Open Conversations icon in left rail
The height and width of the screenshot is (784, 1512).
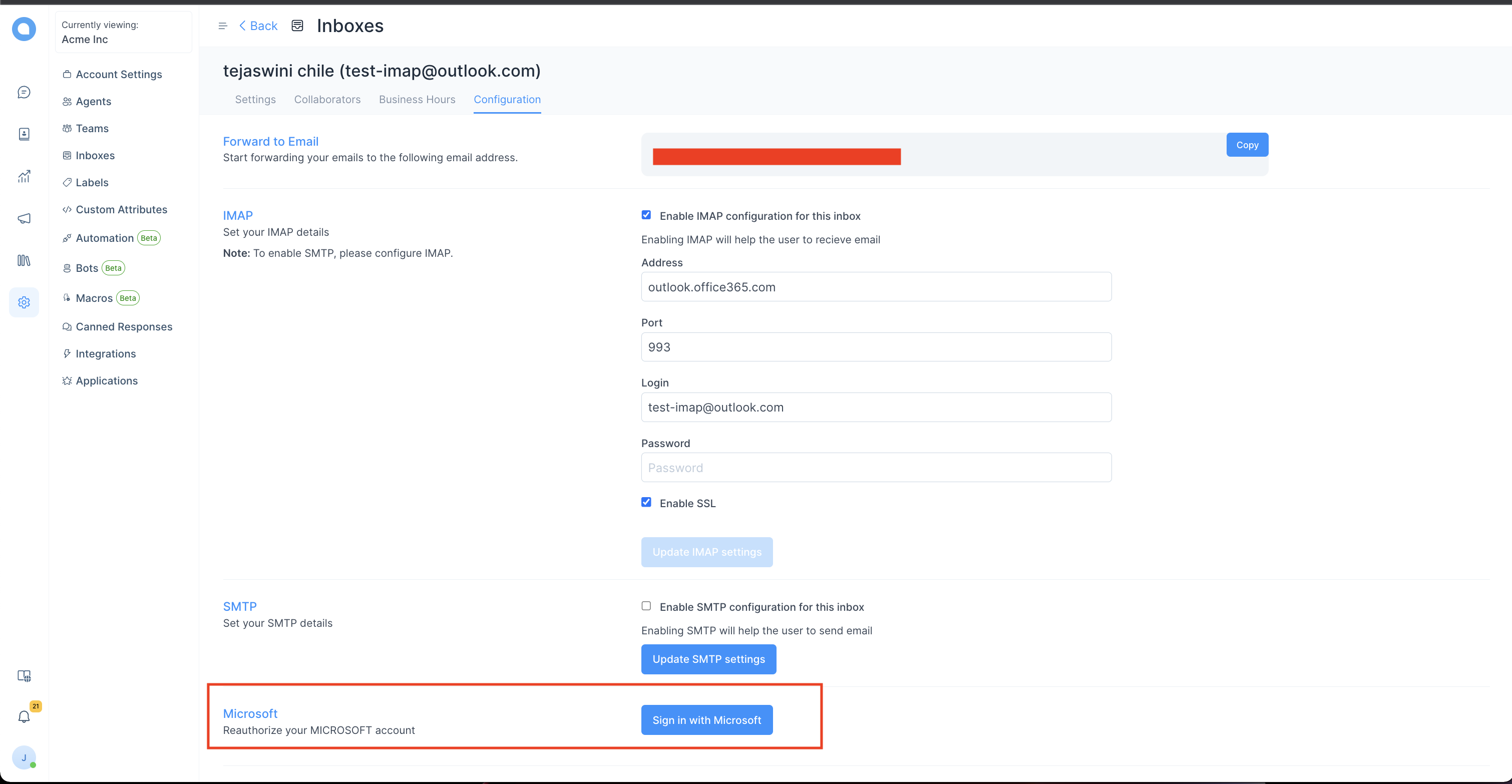click(24, 92)
